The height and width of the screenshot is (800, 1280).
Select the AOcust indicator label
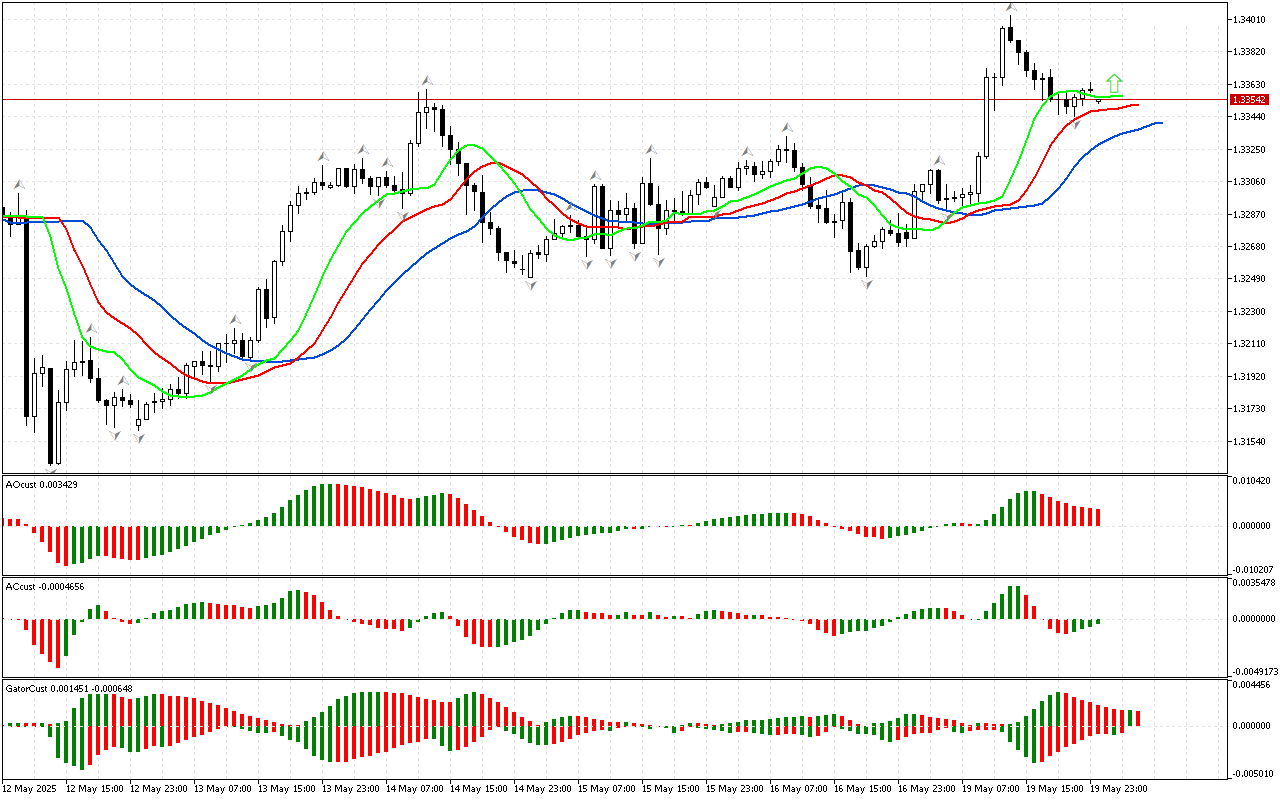click(x=55, y=484)
